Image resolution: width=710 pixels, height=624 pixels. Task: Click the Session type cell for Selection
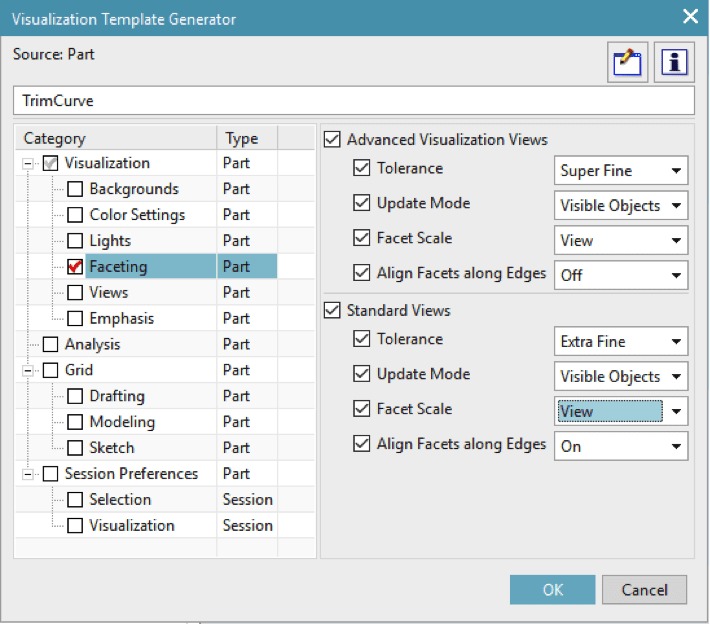(247, 499)
